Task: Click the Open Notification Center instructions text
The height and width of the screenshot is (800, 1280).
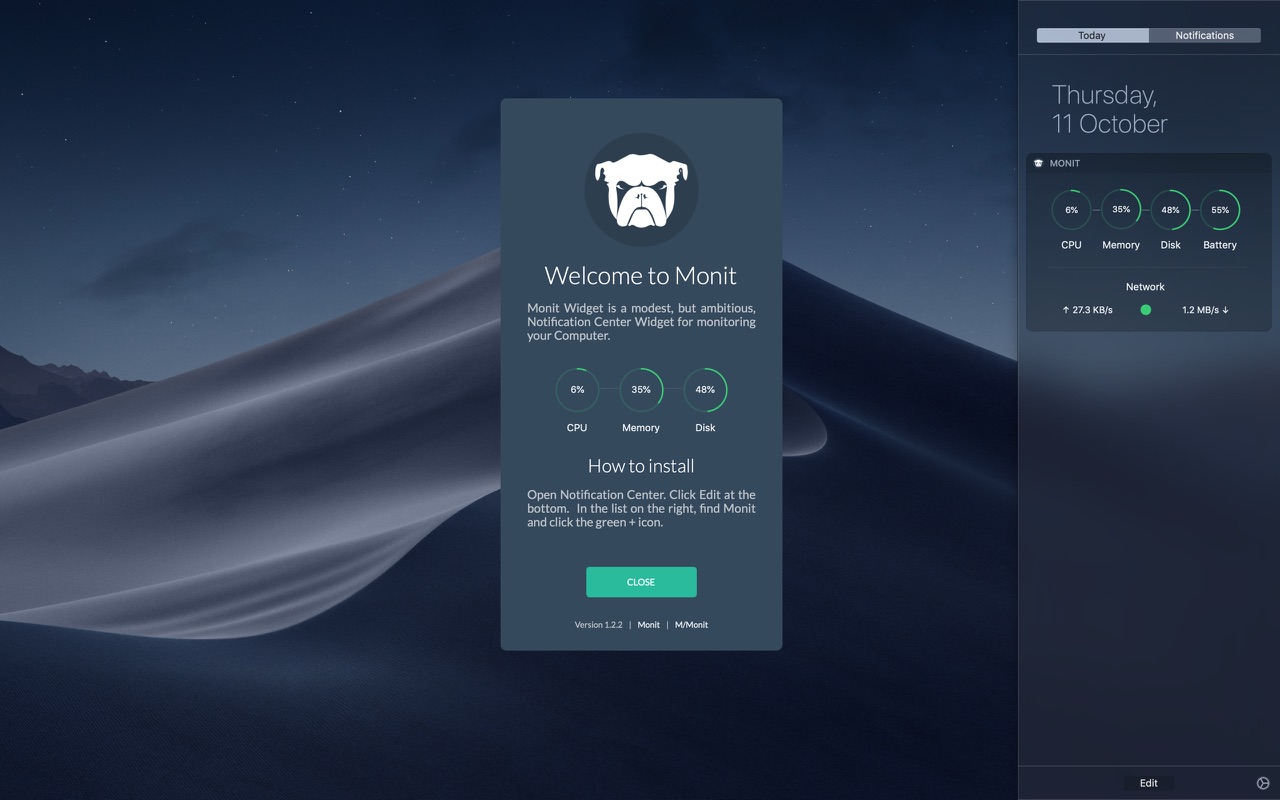Action: pyautogui.click(x=641, y=509)
